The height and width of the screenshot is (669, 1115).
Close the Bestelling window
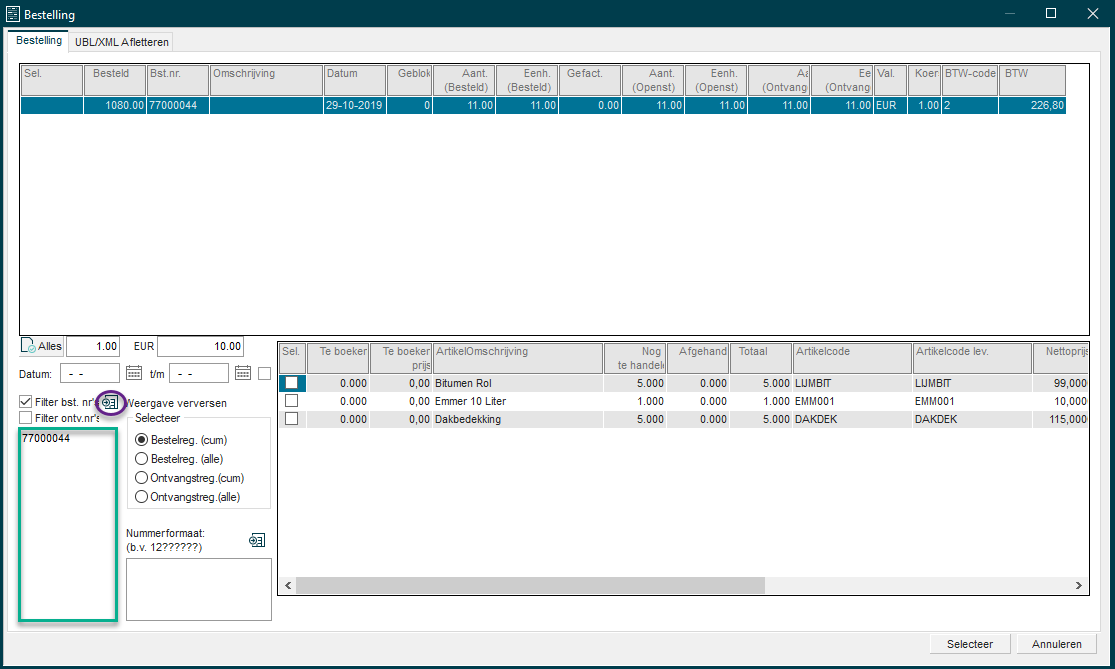coord(1093,14)
